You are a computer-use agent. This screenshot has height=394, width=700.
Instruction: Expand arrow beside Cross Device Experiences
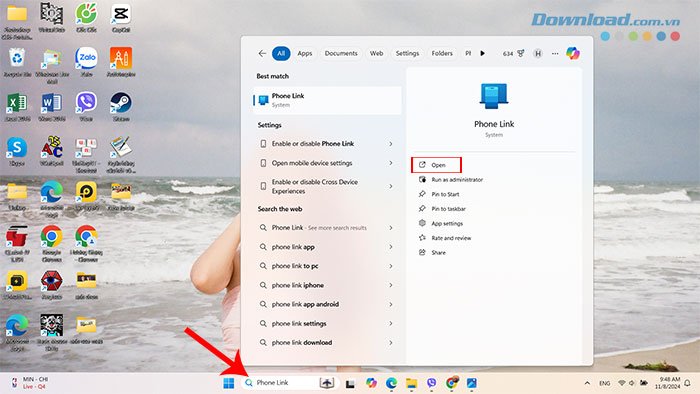tap(391, 187)
